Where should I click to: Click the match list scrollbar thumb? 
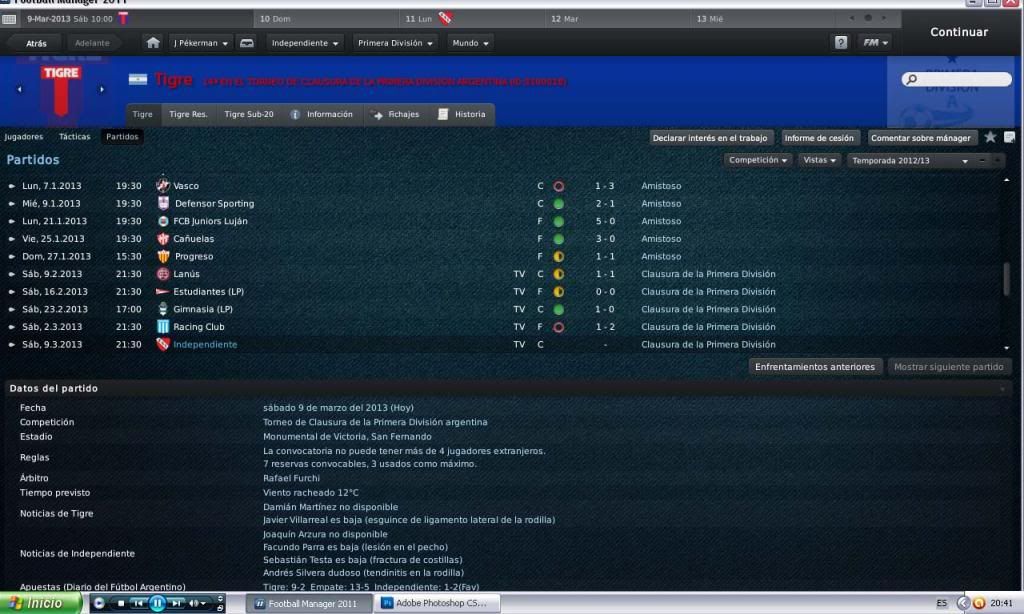click(x=1006, y=278)
